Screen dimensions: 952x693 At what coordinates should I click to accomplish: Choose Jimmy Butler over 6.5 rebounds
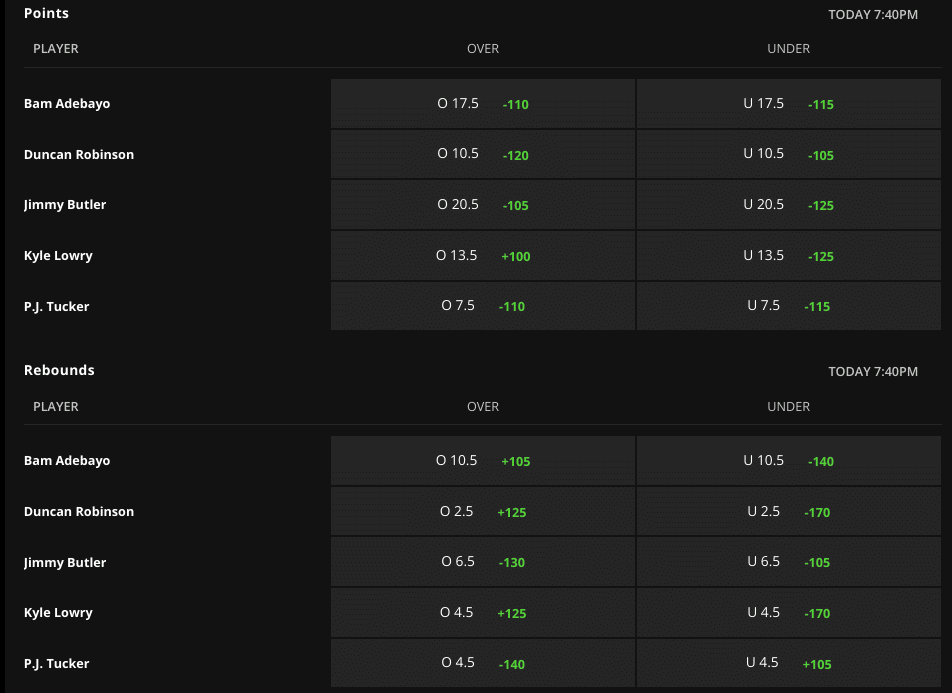[483, 562]
